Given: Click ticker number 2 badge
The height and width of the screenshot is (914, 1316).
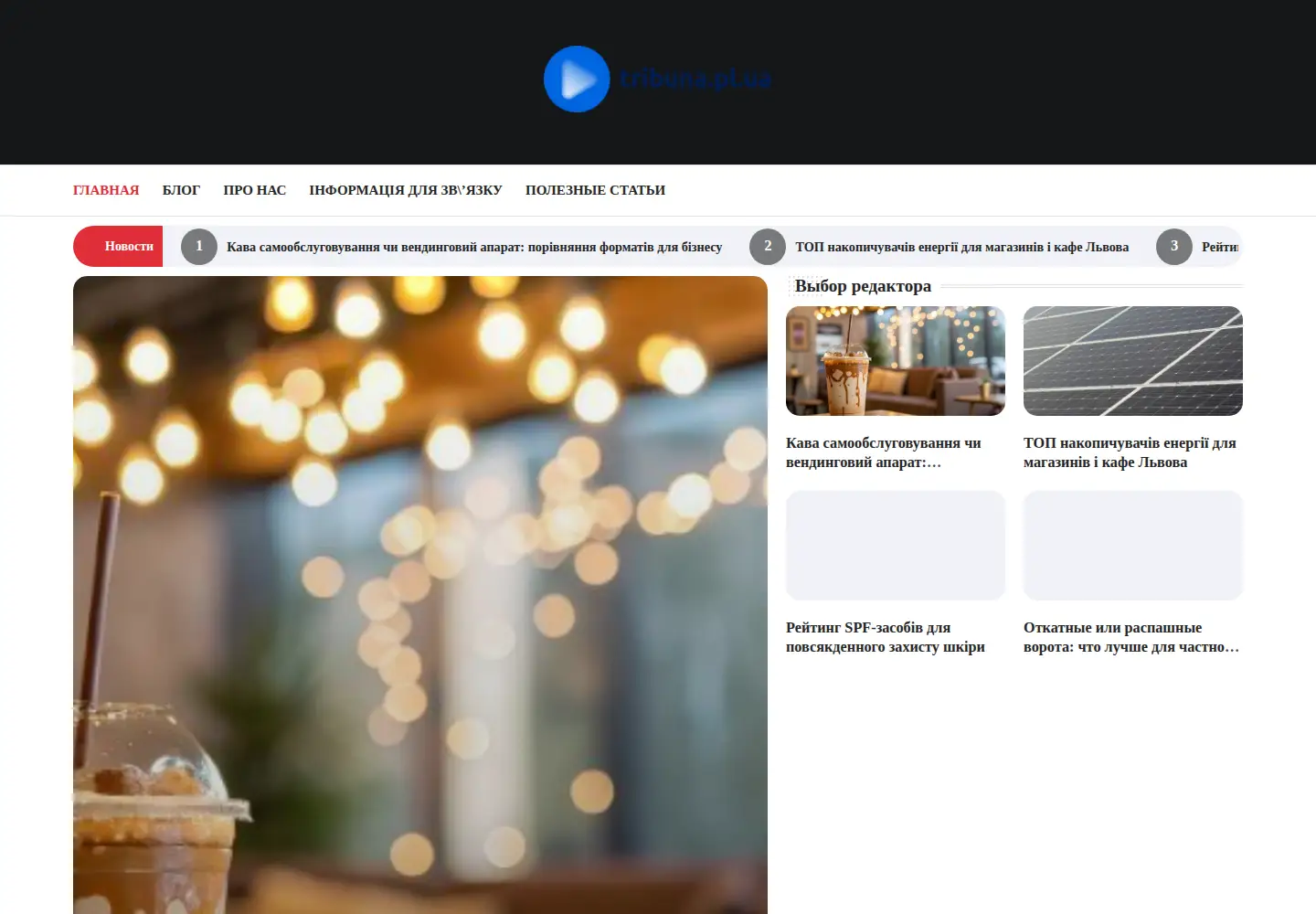Looking at the screenshot, I should click(768, 246).
